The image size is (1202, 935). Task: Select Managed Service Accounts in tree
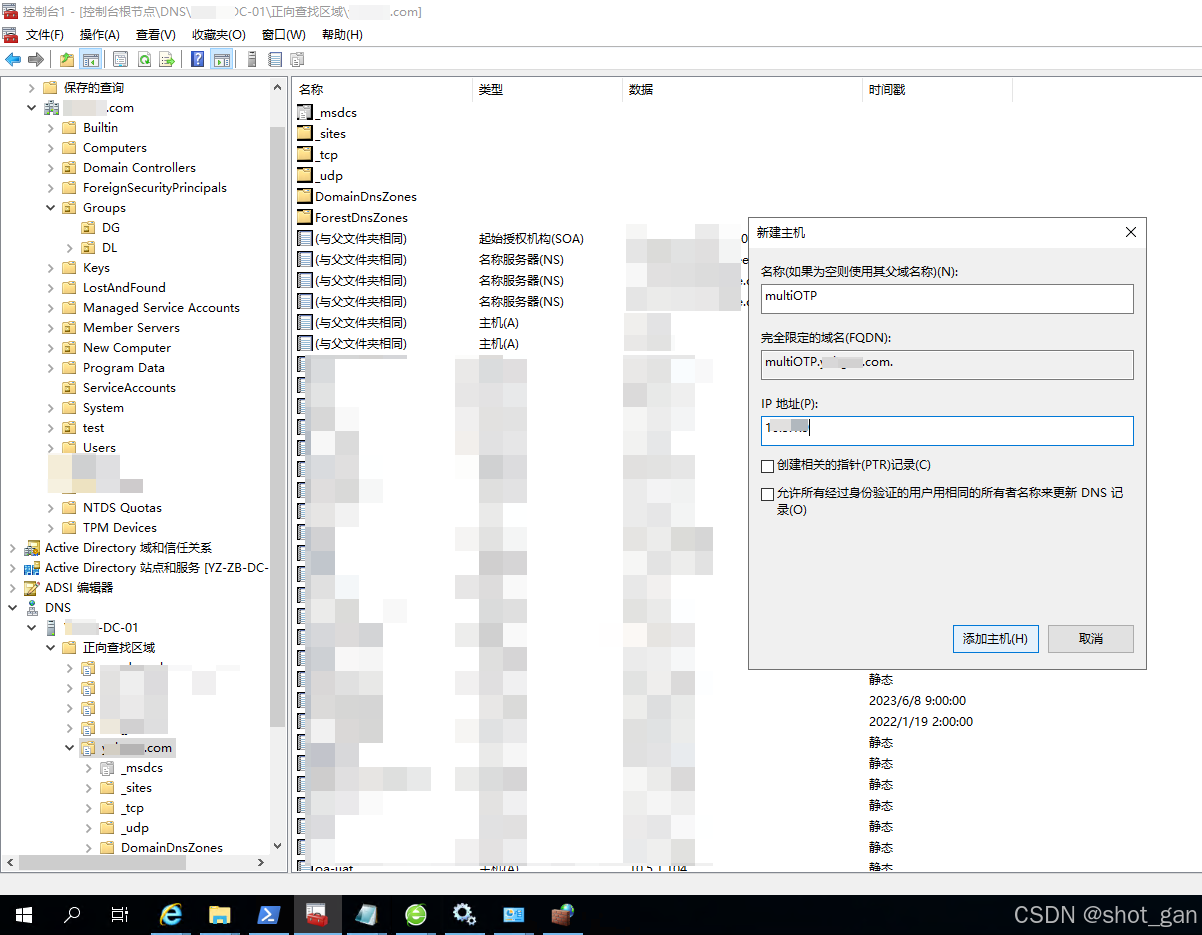click(x=161, y=308)
